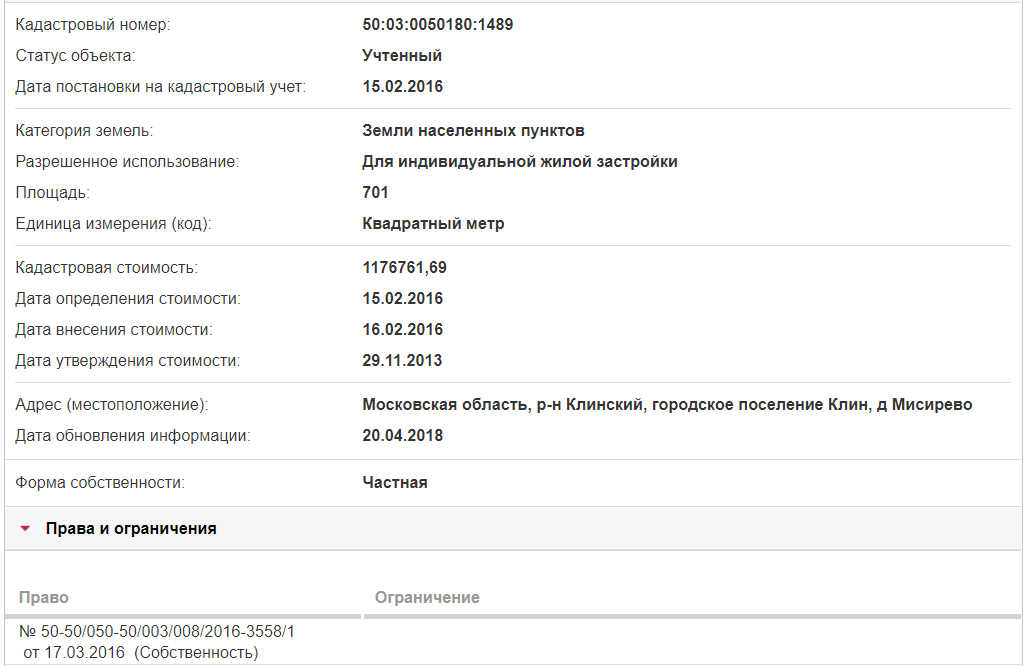
Task: Collapse the Права и ограничения section arrow
Action: pyautogui.click(x=25, y=528)
